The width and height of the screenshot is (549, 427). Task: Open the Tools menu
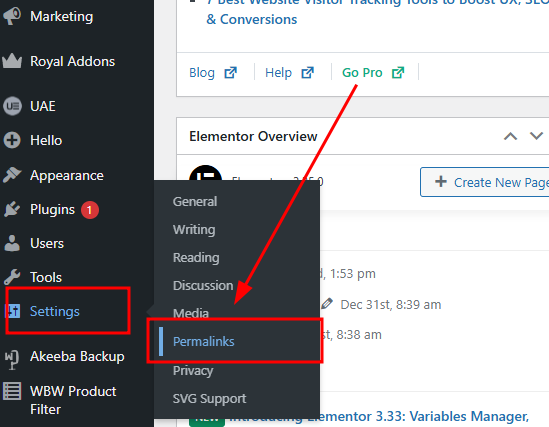click(46, 277)
